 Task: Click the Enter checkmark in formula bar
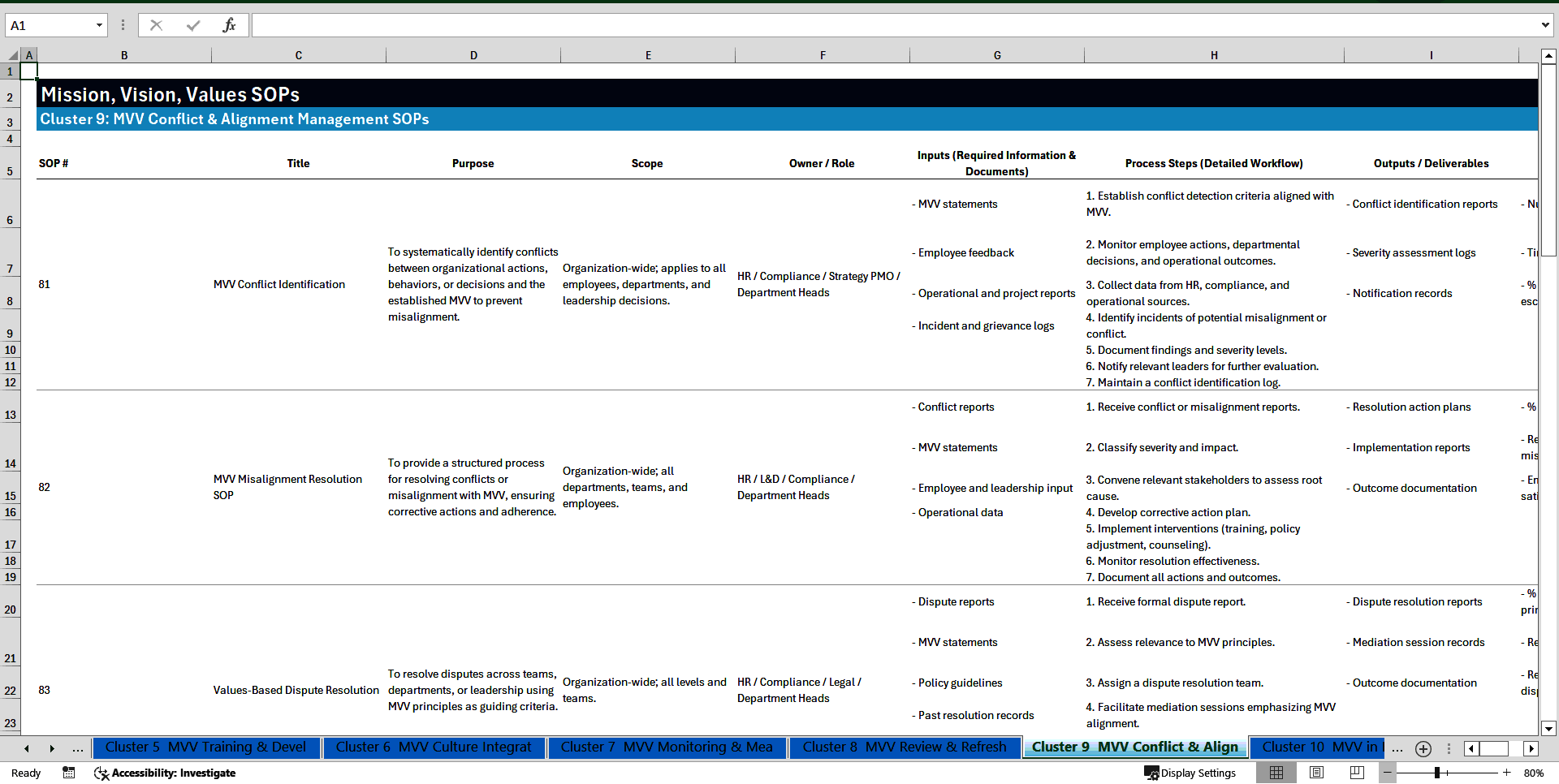(193, 25)
